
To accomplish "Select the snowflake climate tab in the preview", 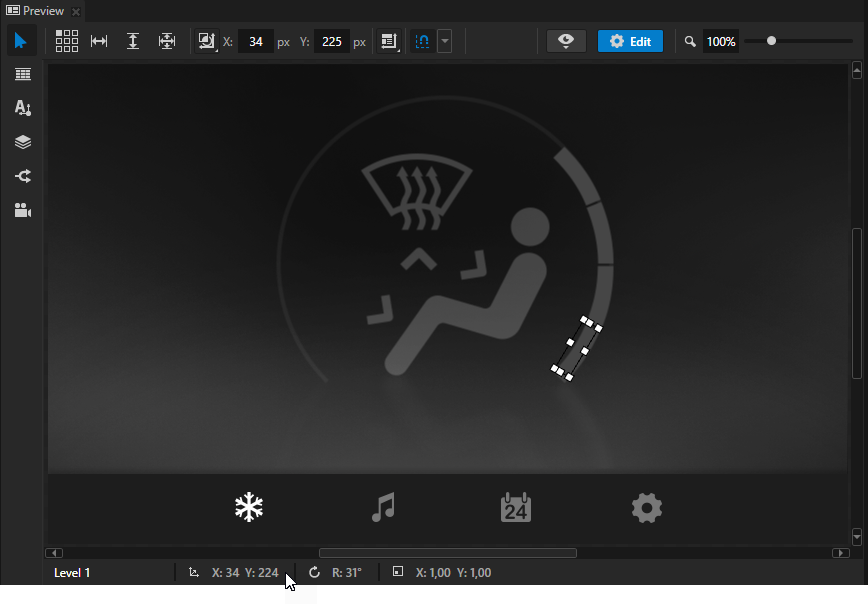I will (x=248, y=507).
